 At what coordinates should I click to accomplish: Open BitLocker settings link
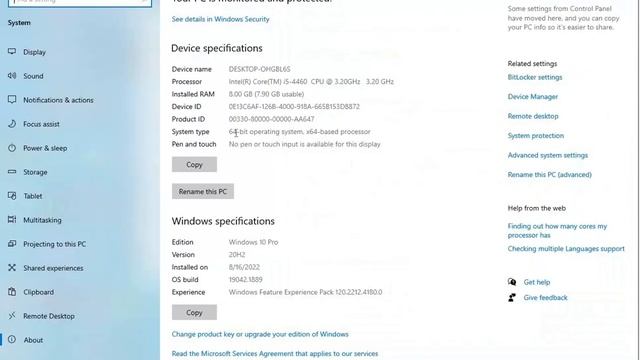pos(535,77)
